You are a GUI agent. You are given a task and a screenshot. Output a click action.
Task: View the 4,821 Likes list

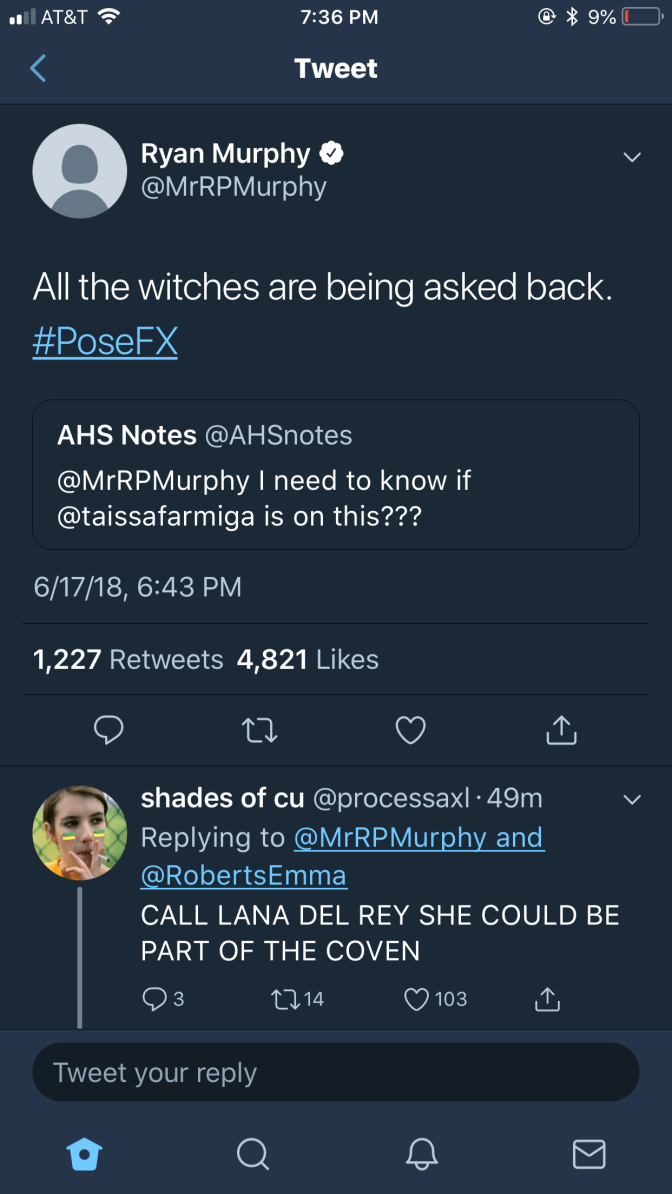point(308,660)
